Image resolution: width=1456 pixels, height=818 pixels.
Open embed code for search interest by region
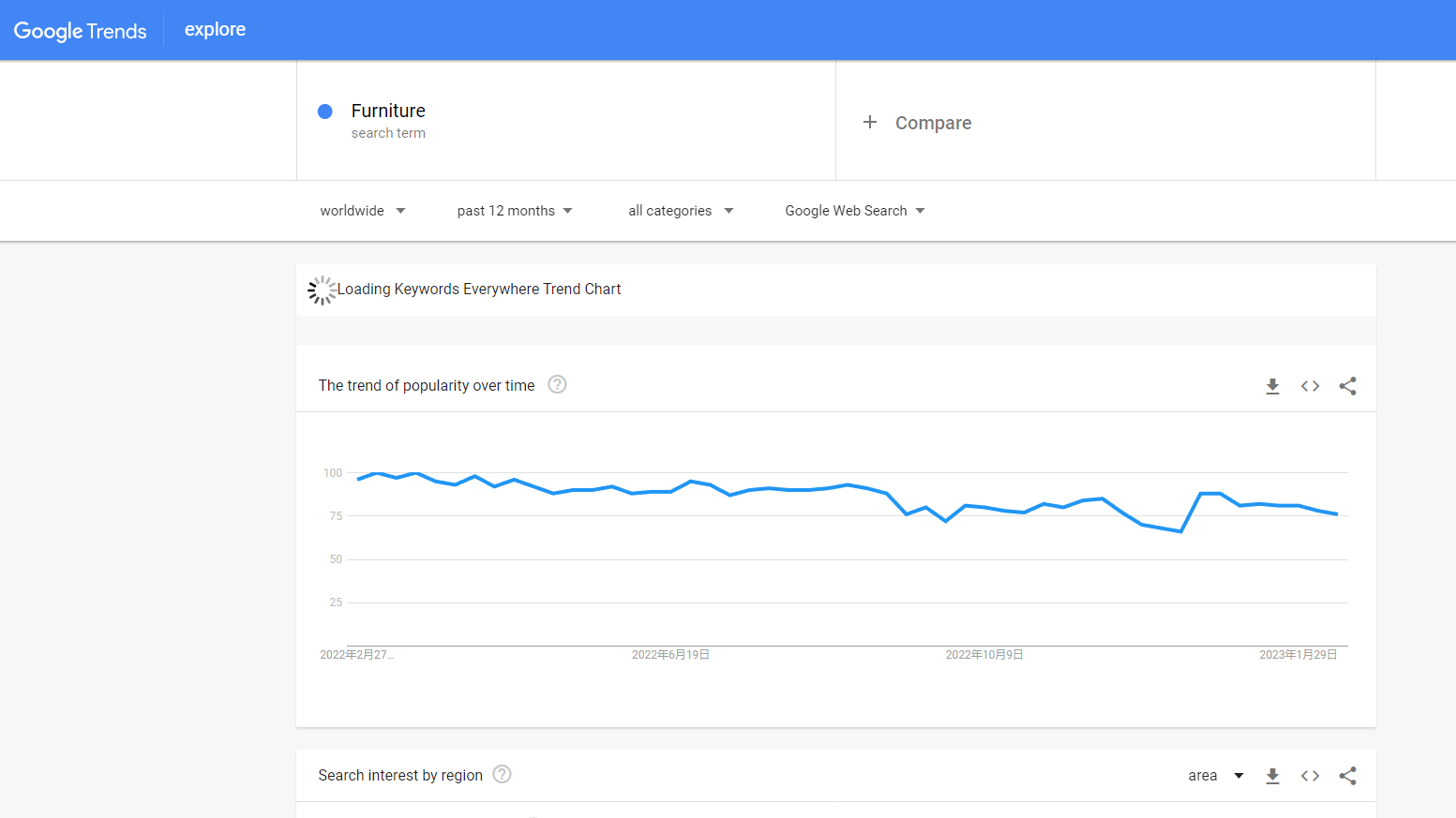coord(1310,776)
